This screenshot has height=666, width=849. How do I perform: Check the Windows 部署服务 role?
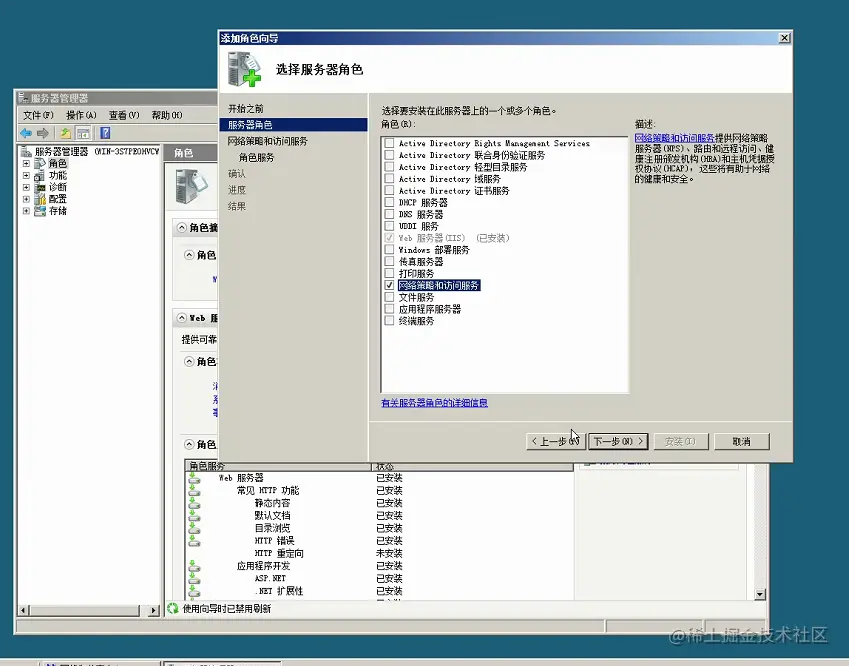[x=389, y=250]
